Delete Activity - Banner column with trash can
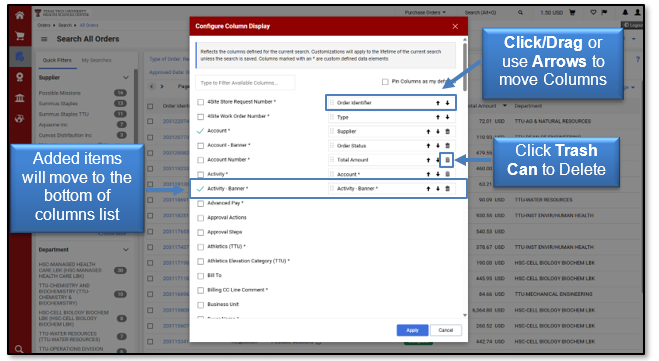Viewport: 659px width, 361px height. [447, 189]
